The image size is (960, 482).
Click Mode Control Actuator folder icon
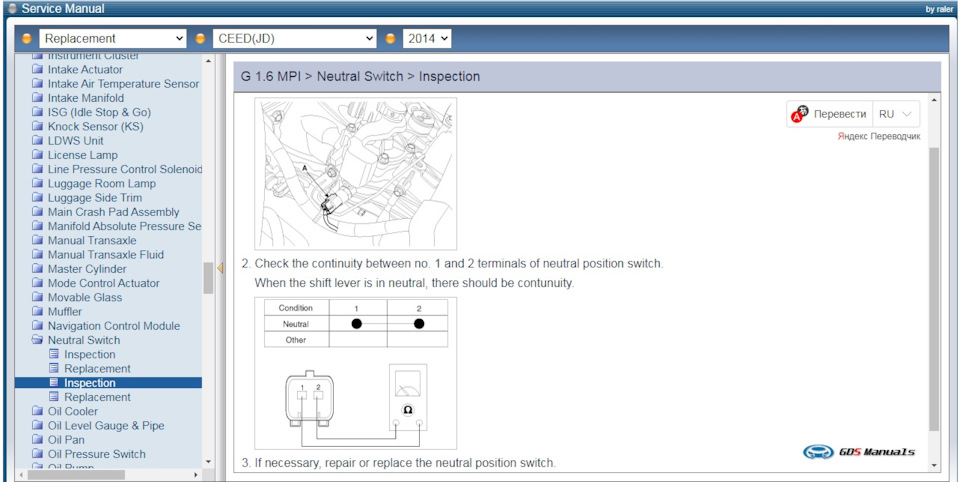click(x=38, y=283)
